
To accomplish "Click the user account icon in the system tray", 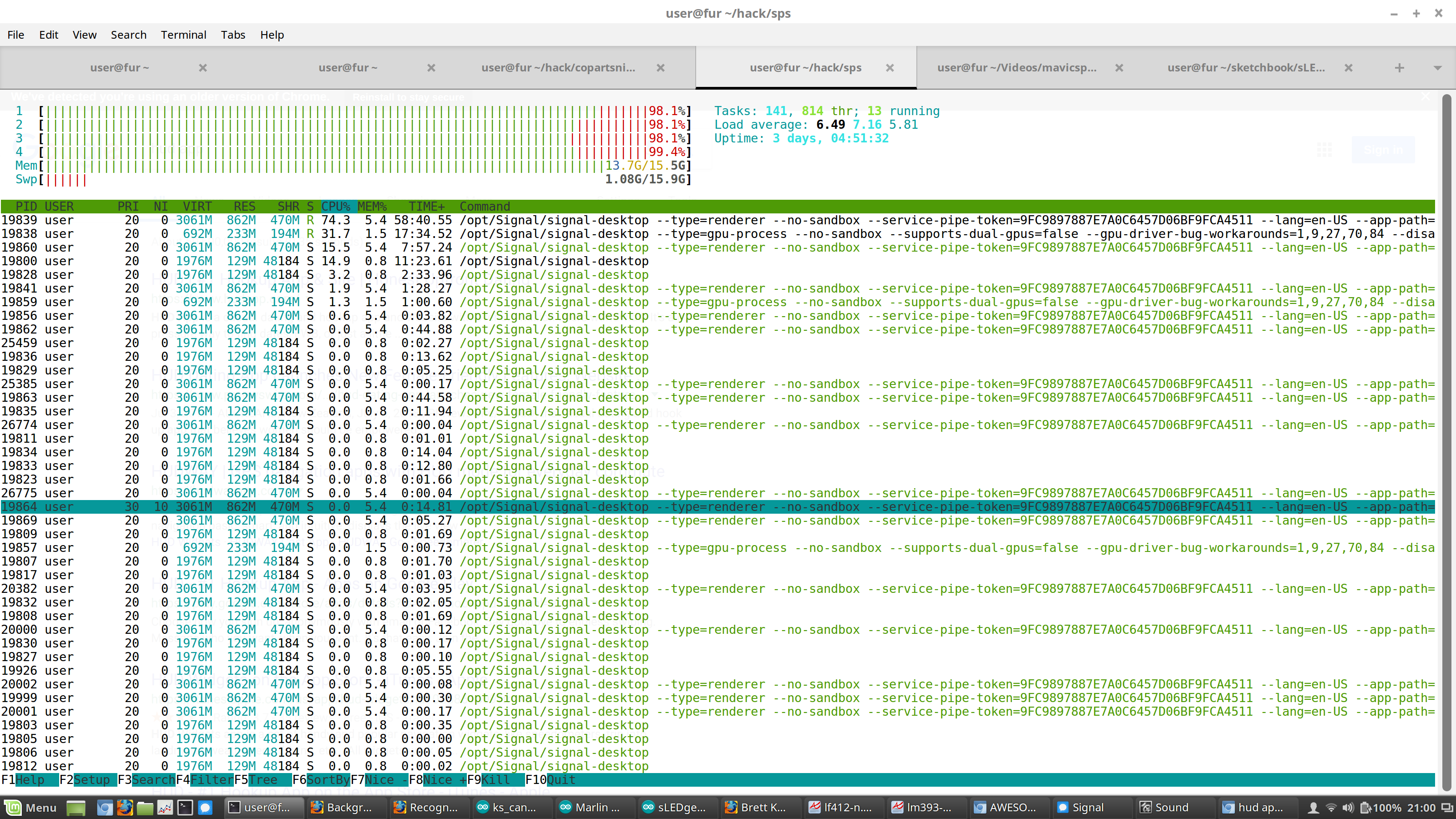I will coord(1314,807).
